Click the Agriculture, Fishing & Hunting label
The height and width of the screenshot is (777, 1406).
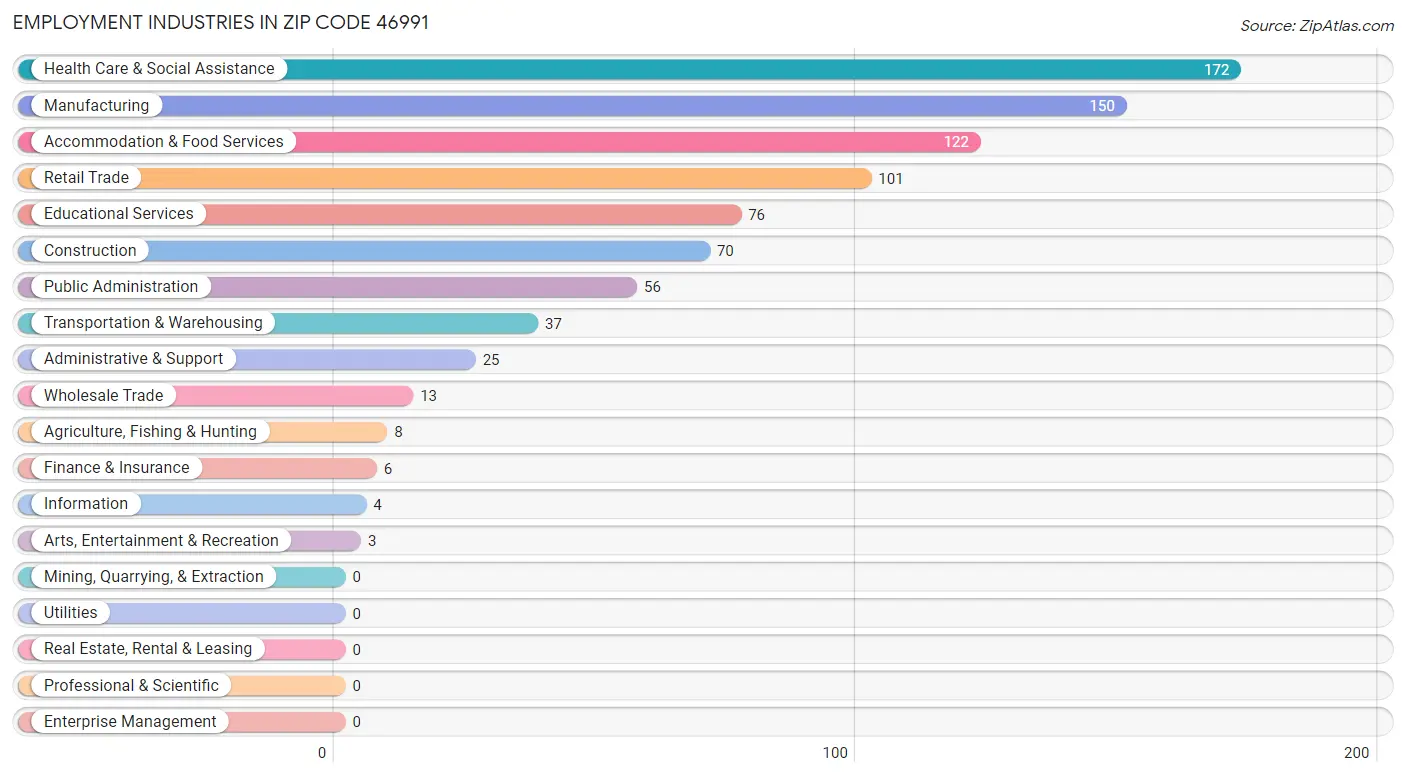(x=150, y=431)
